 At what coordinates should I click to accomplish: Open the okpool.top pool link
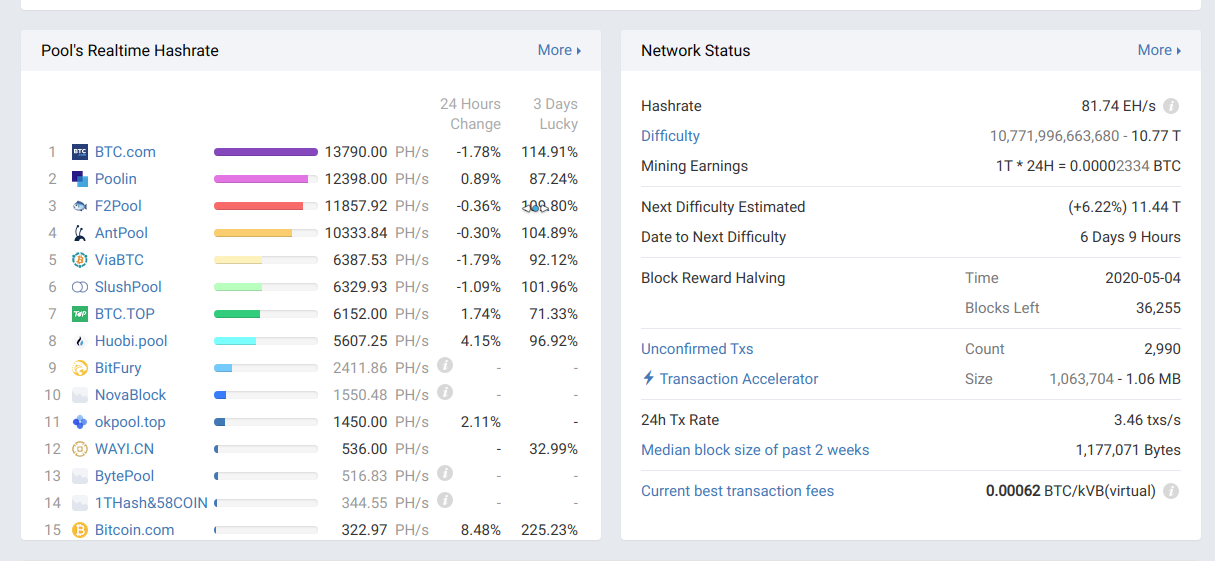tap(130, 422)
